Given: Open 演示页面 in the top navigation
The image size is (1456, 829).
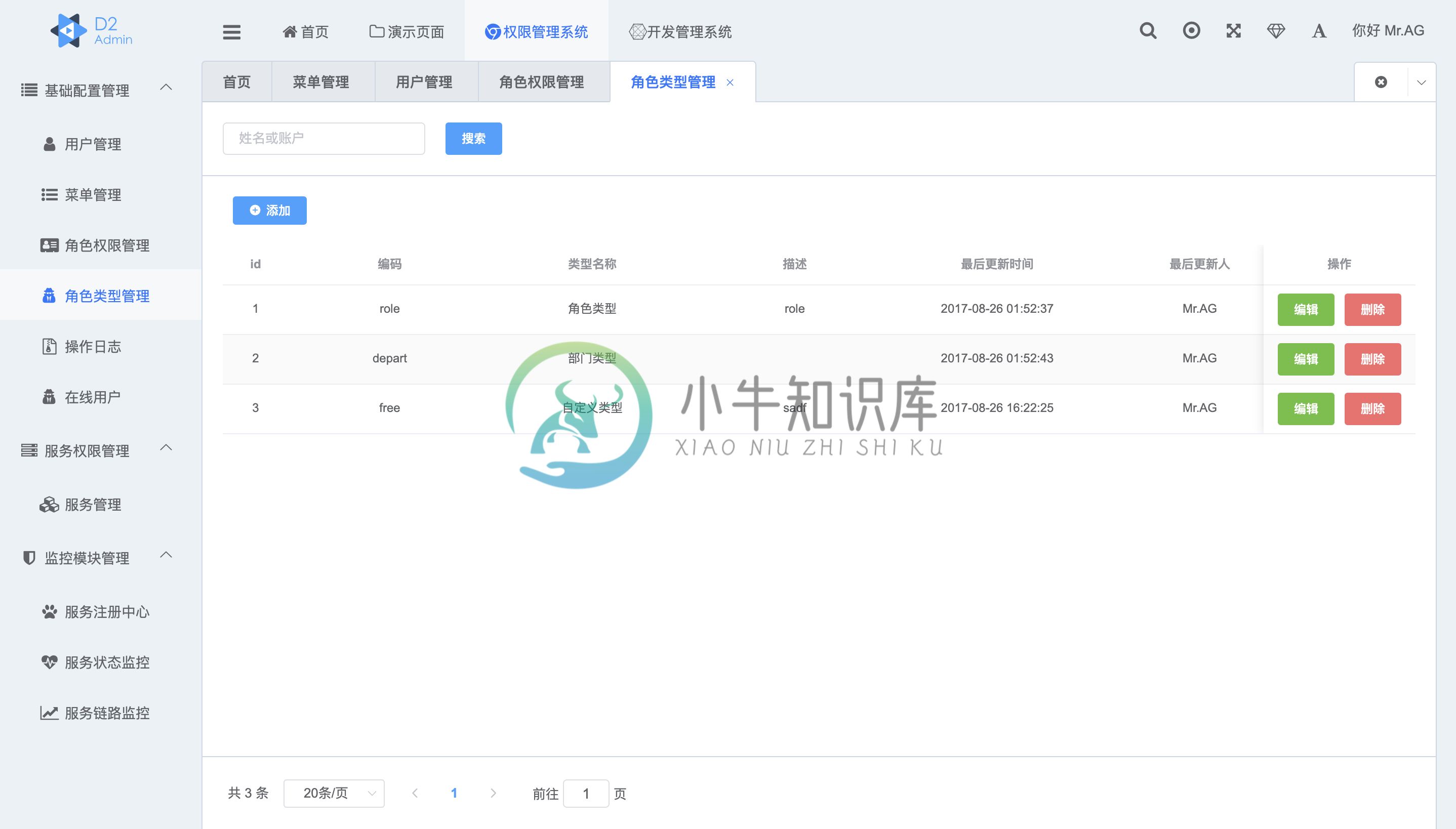Looking at the screenshot, I should pos(407,32).
